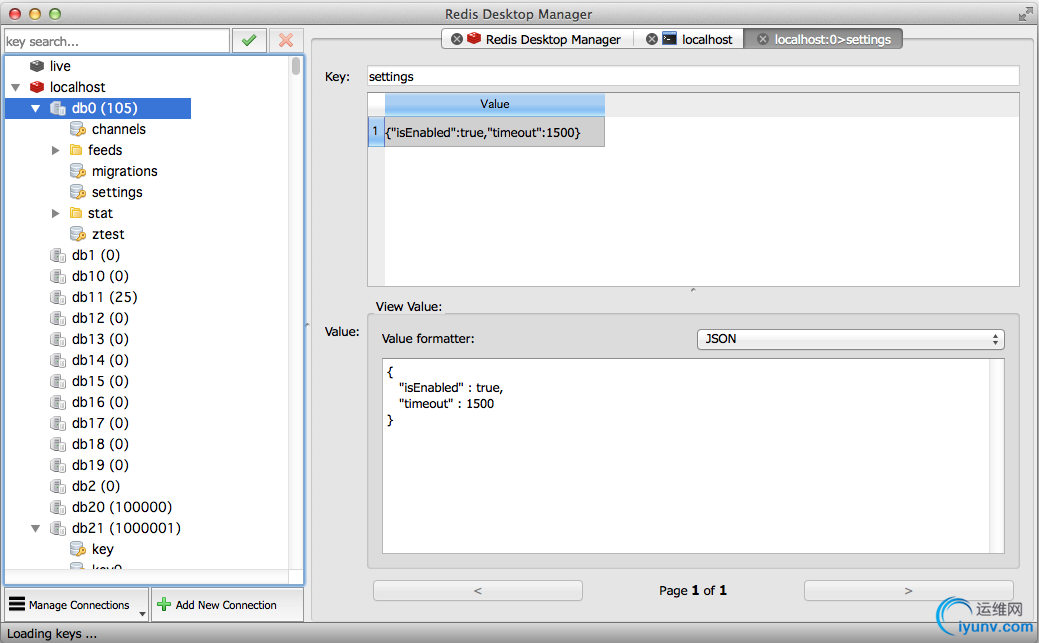Click the key item icon under db21

78,549
